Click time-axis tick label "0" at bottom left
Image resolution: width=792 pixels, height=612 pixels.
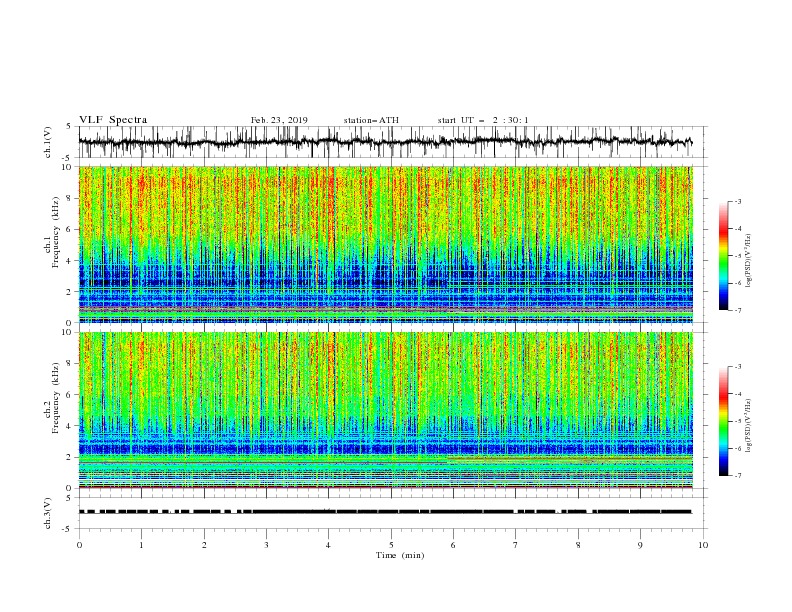click(79, 545)
